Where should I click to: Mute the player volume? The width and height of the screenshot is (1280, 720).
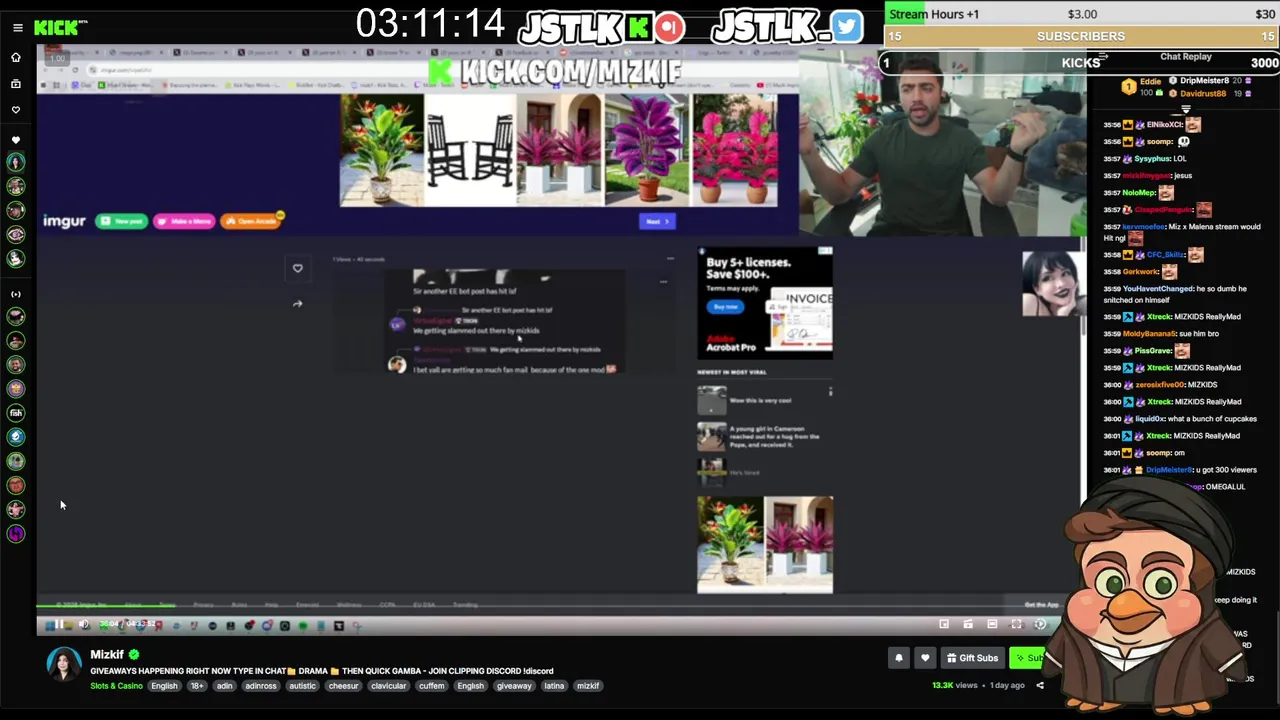pyautogui.click(x=84, y=625)
